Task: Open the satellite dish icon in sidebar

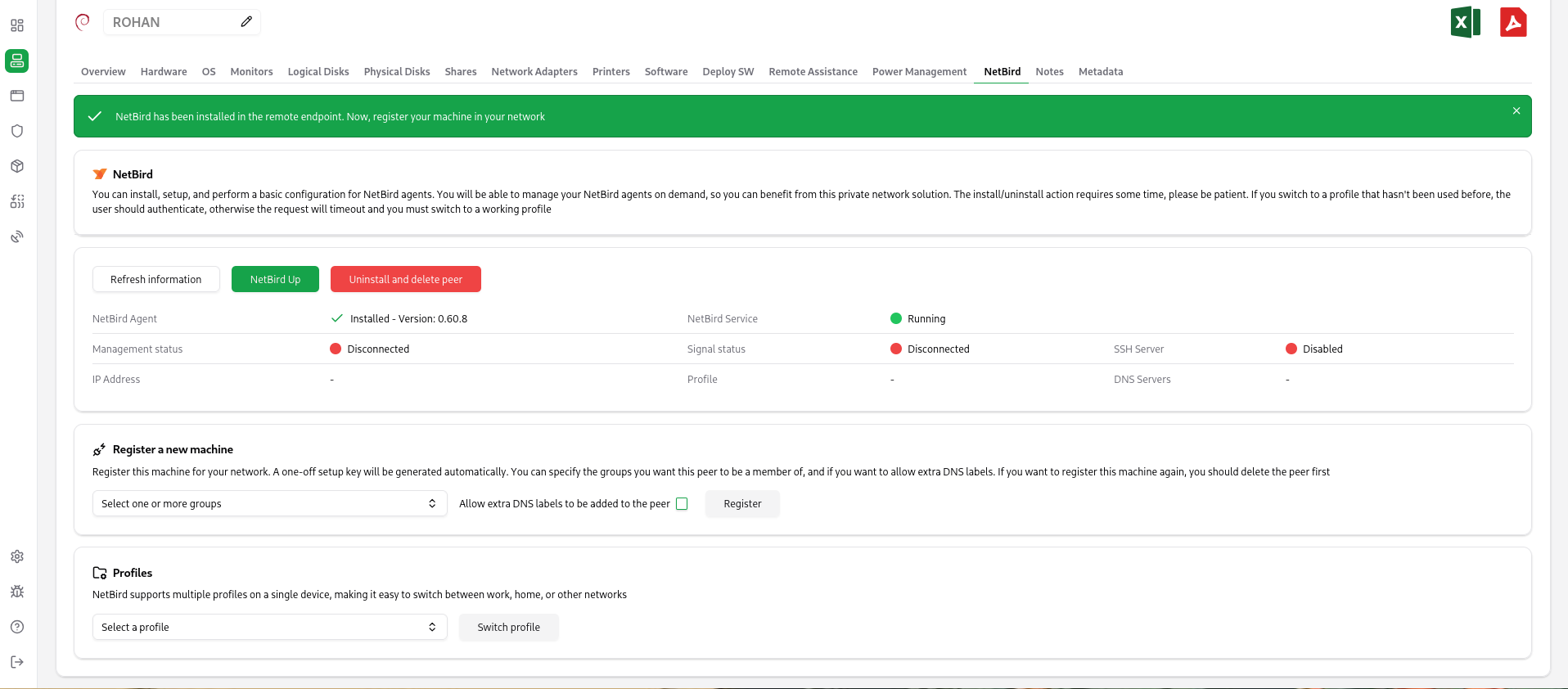Action: pyautogui.click(x=17, y=236)
